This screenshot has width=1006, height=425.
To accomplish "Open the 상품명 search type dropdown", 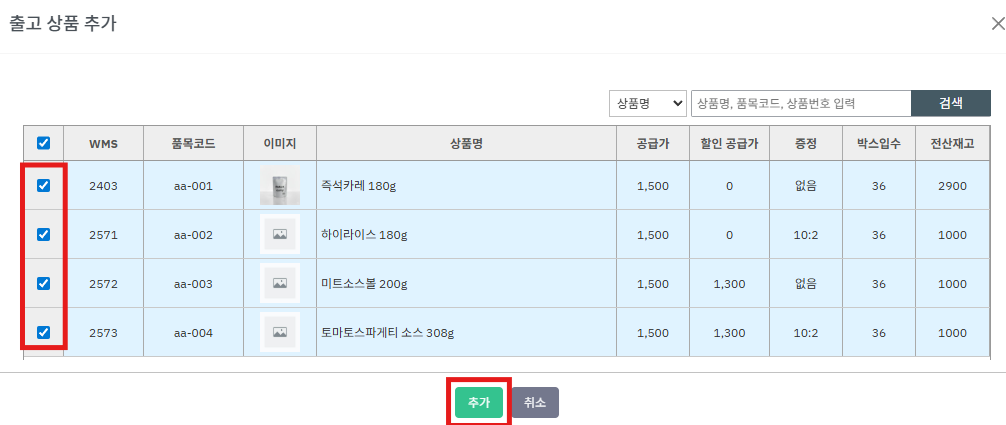I will [x=647, y=103].
